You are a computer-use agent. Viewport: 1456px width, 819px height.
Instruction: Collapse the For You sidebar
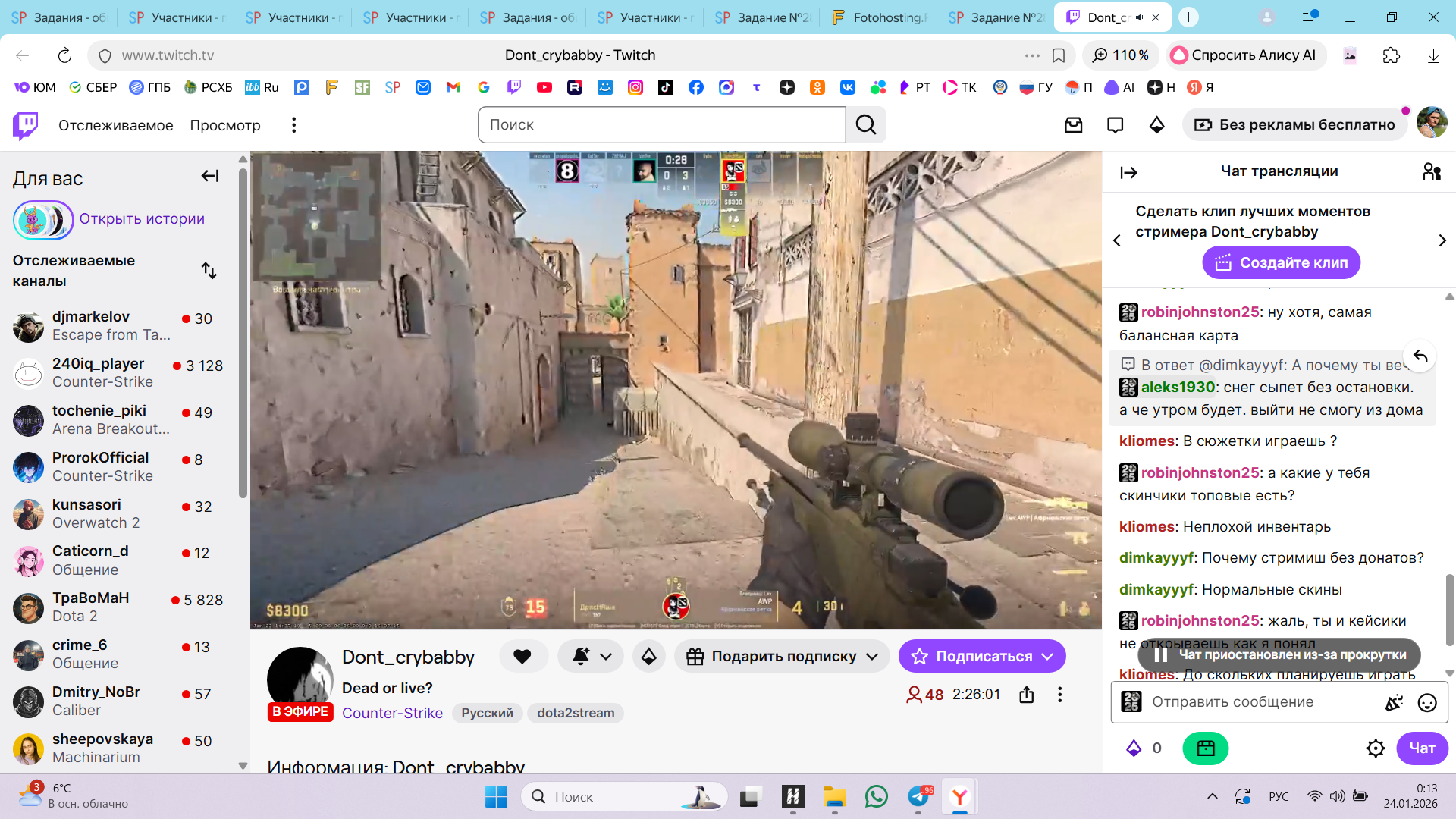point(210,177)
